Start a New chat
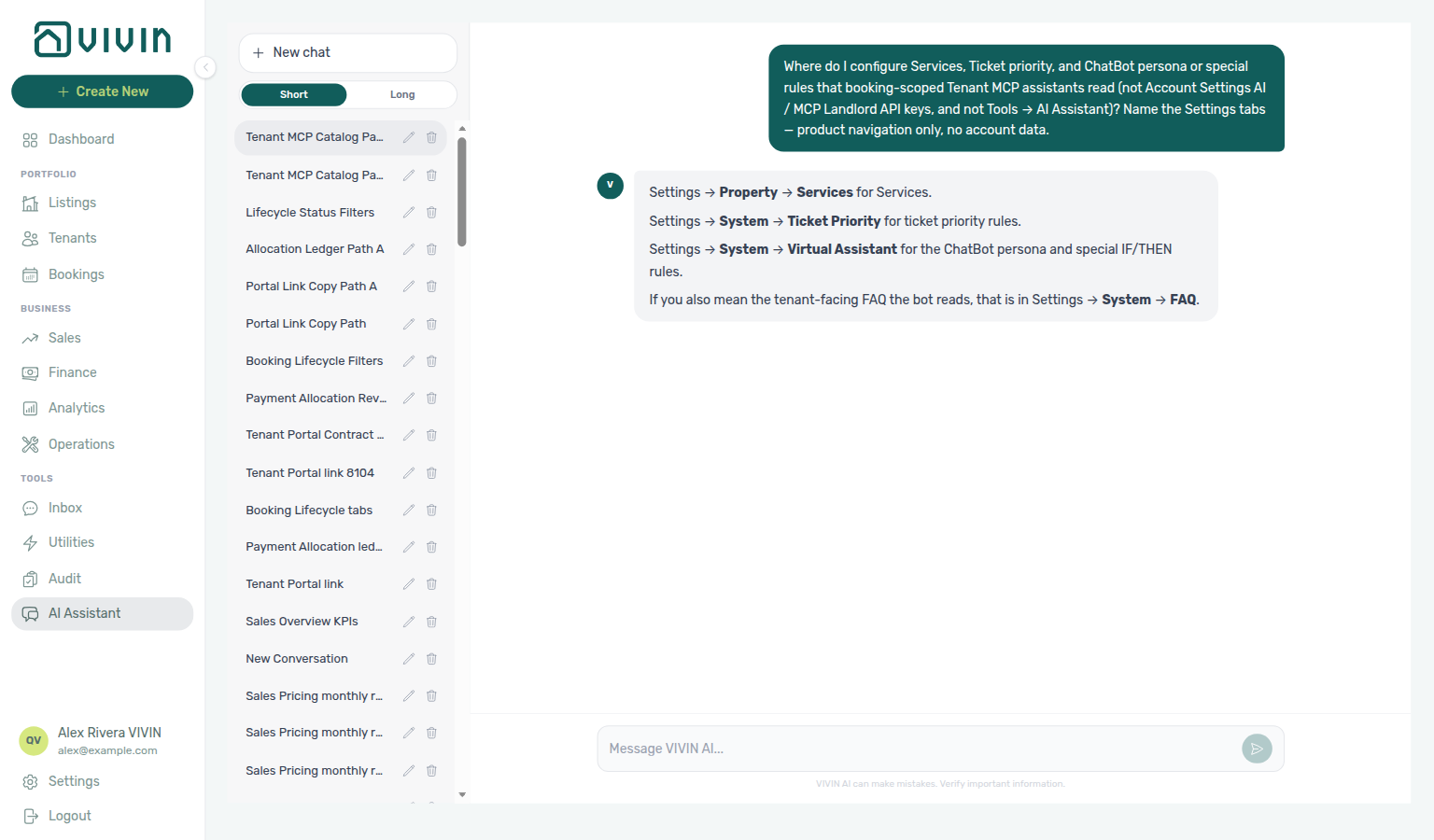This screenshot has width=1434, height=840. click(x=347, y=53)
